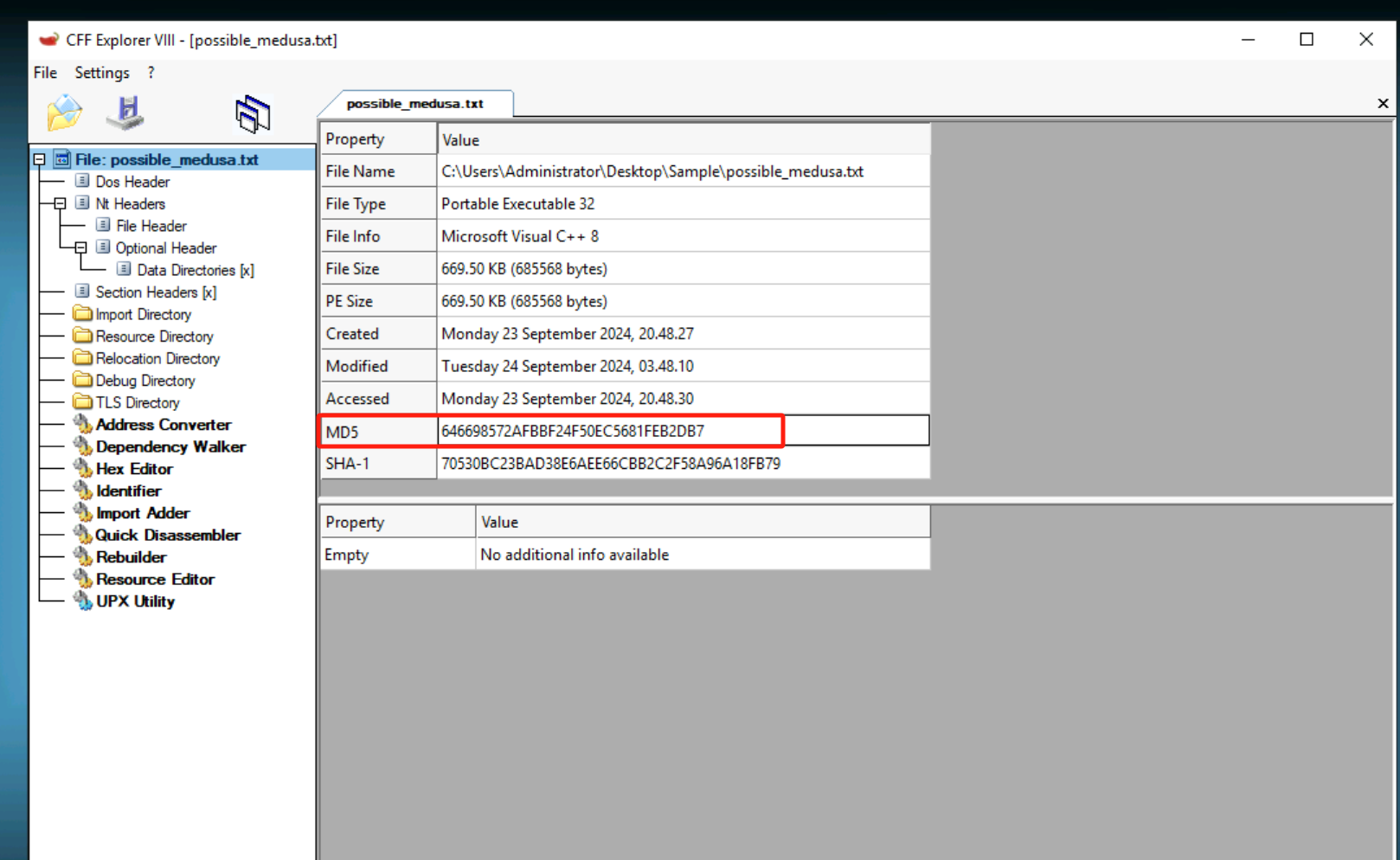Click the Accessed date value
1400x860 pixels.
click(x=568, y=399)
